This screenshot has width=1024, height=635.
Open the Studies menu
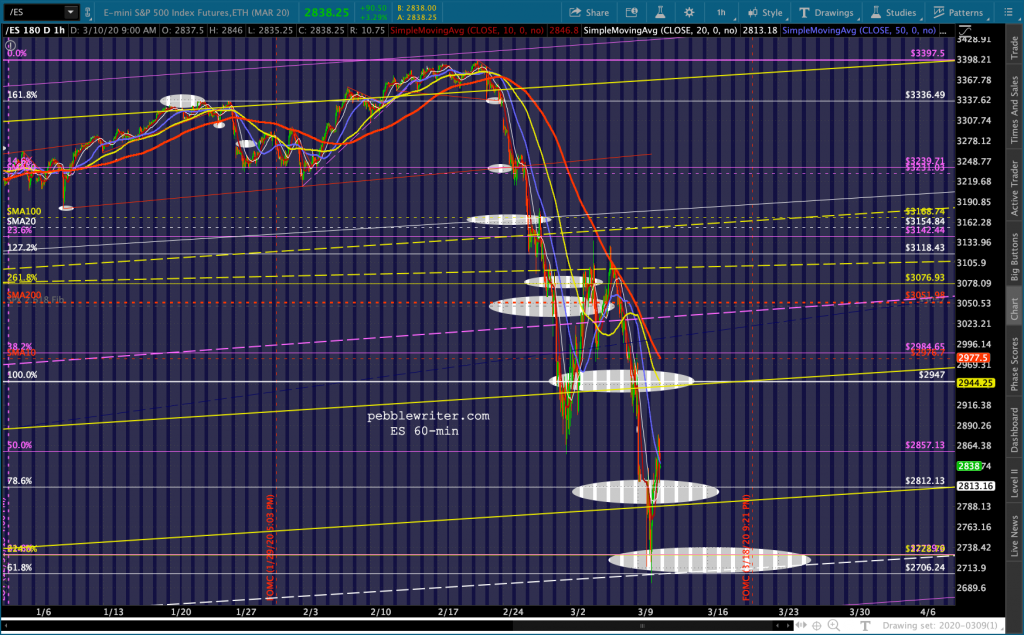(x=893, y=12)
